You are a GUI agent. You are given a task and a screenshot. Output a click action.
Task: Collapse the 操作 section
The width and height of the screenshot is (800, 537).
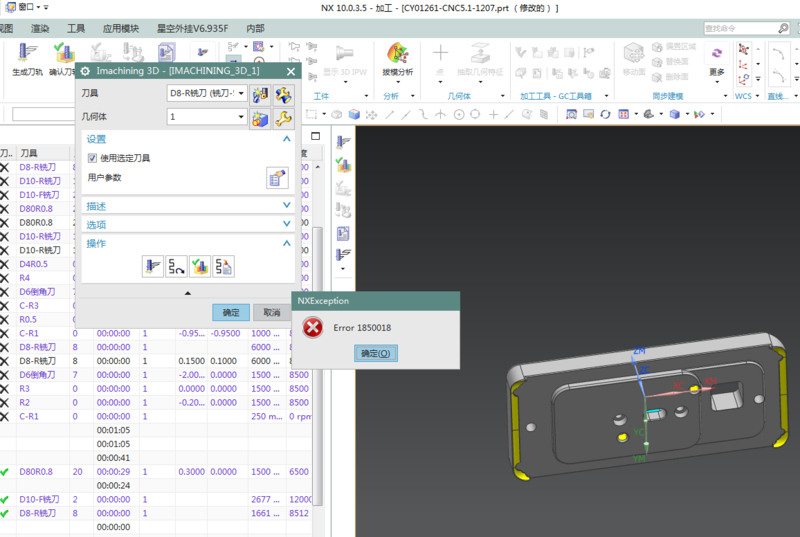(287, 243)
